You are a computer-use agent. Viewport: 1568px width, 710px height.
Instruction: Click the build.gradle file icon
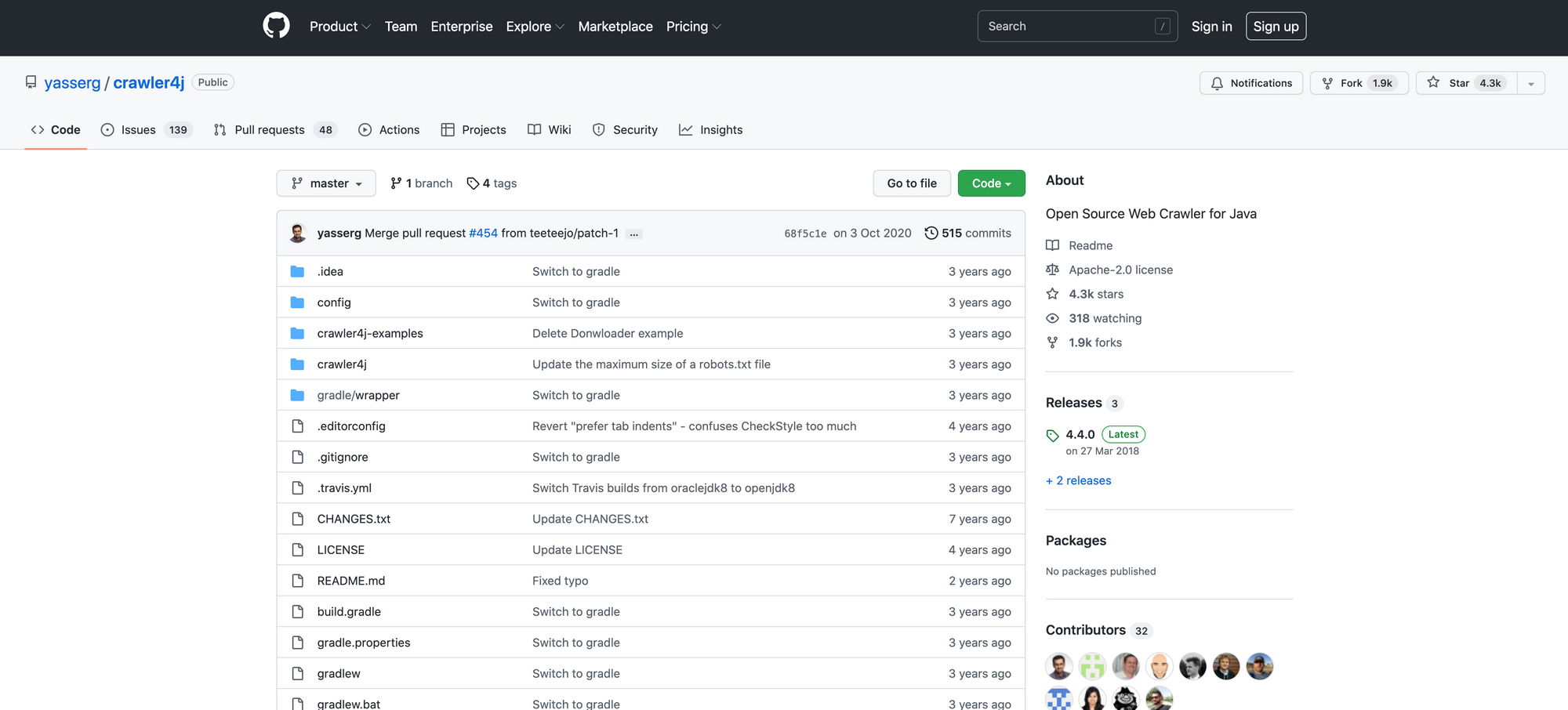[x=298, y=612]
